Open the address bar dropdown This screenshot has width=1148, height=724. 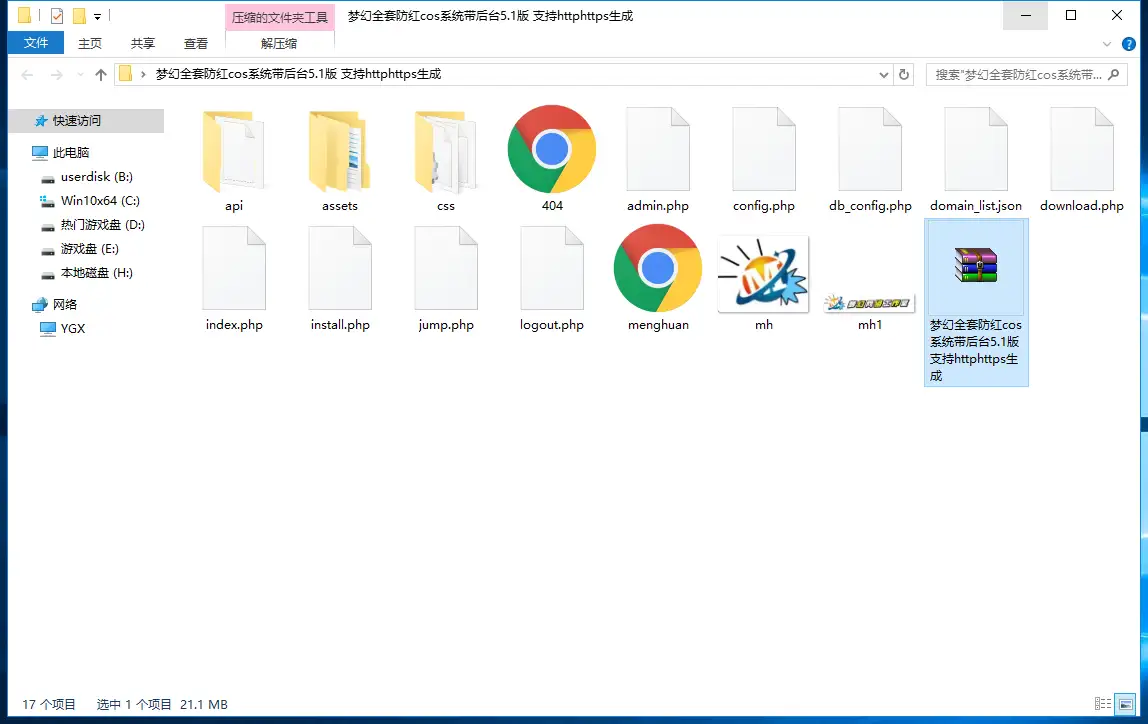pyautogui.click(x=881, y=73)
